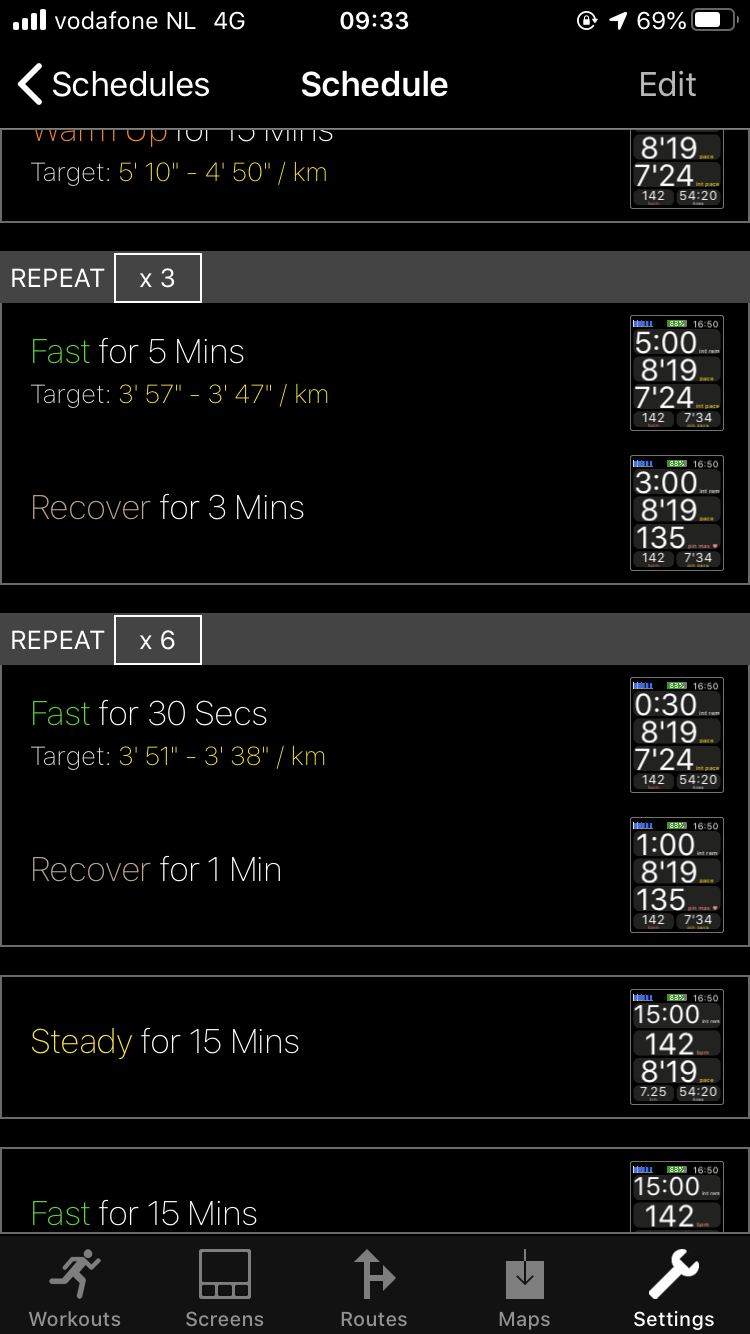Open the Workouts tab runner icon
The height and width of the screenshot is (1334, 750).
point(75,1273)
